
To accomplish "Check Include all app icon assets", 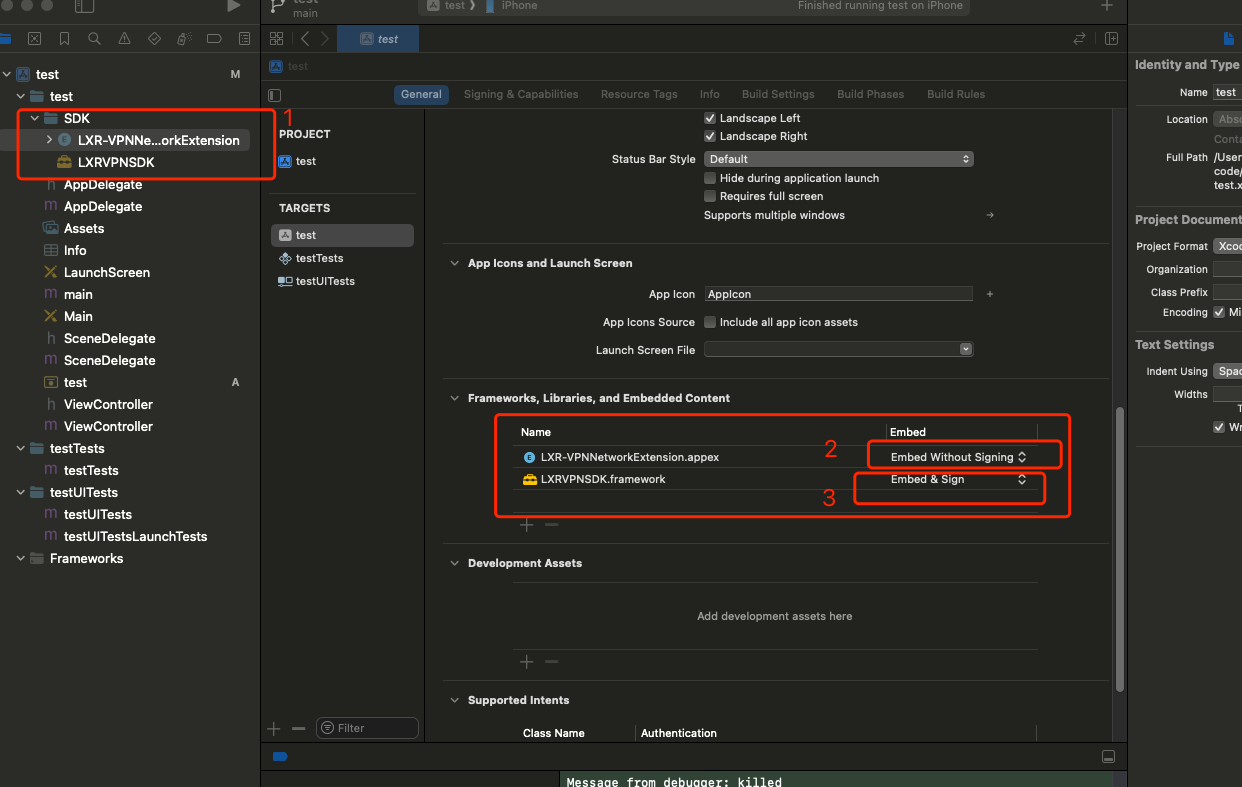I will point(710,322).
